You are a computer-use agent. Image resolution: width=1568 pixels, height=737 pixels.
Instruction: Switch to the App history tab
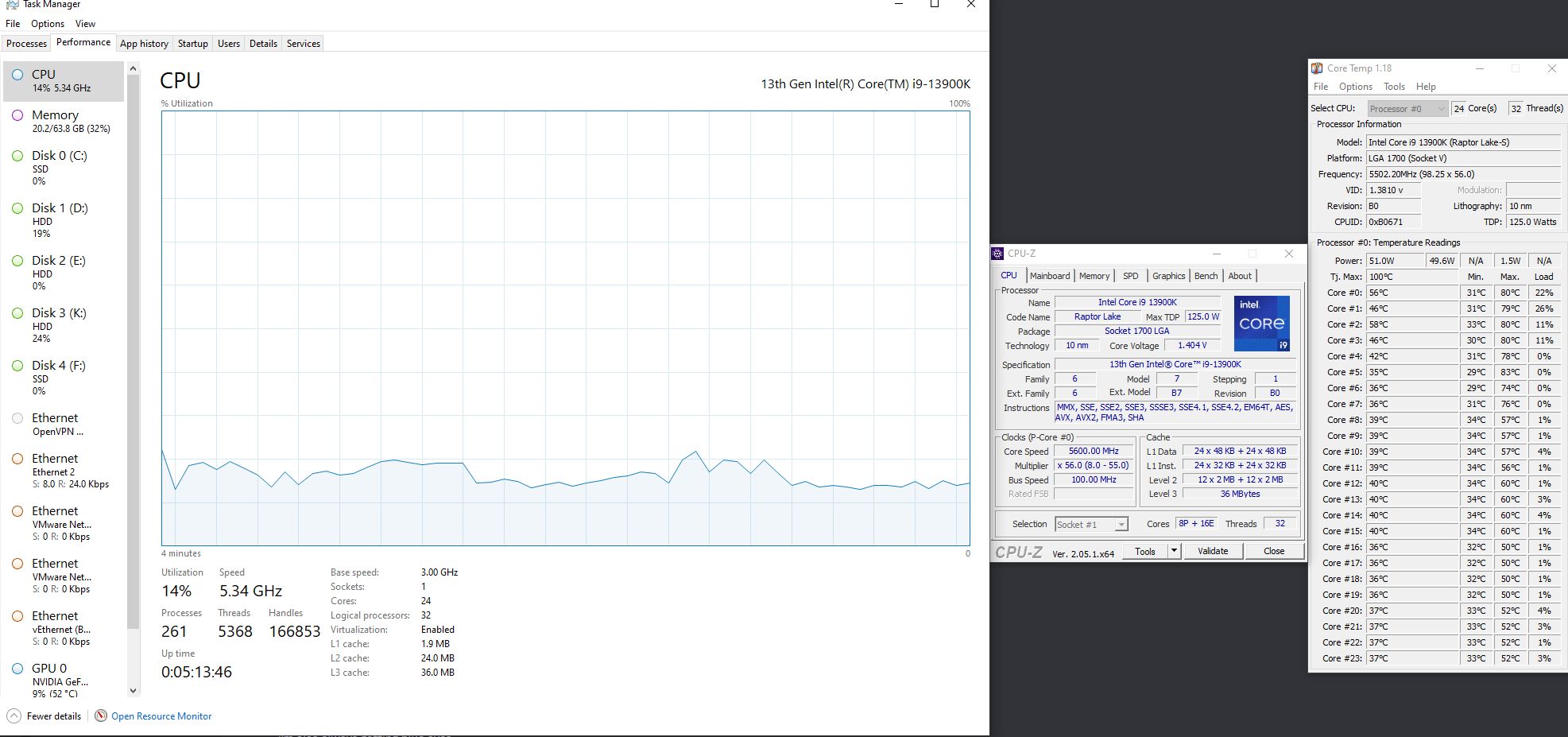click(144, 44)
